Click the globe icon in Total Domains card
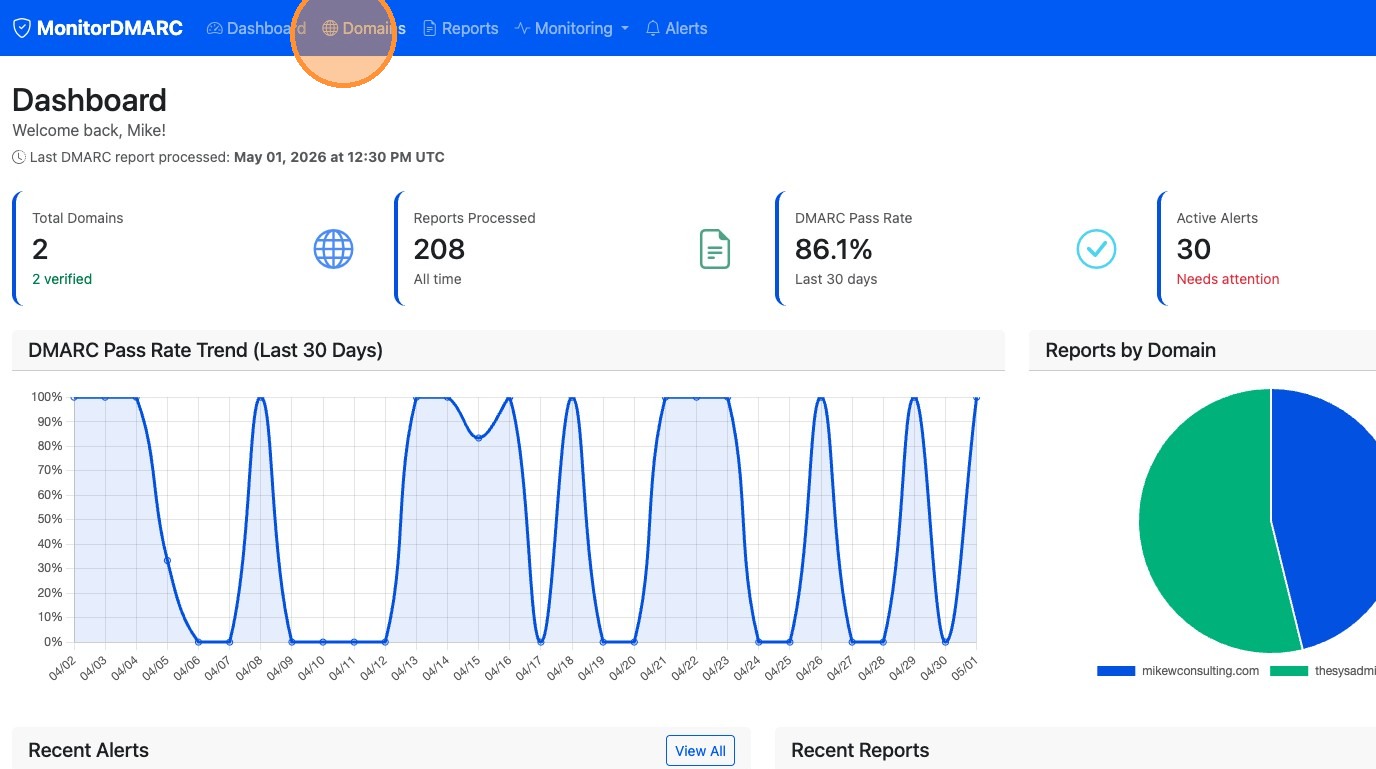This screenshot has height=769, width=1376. (334, 249)
